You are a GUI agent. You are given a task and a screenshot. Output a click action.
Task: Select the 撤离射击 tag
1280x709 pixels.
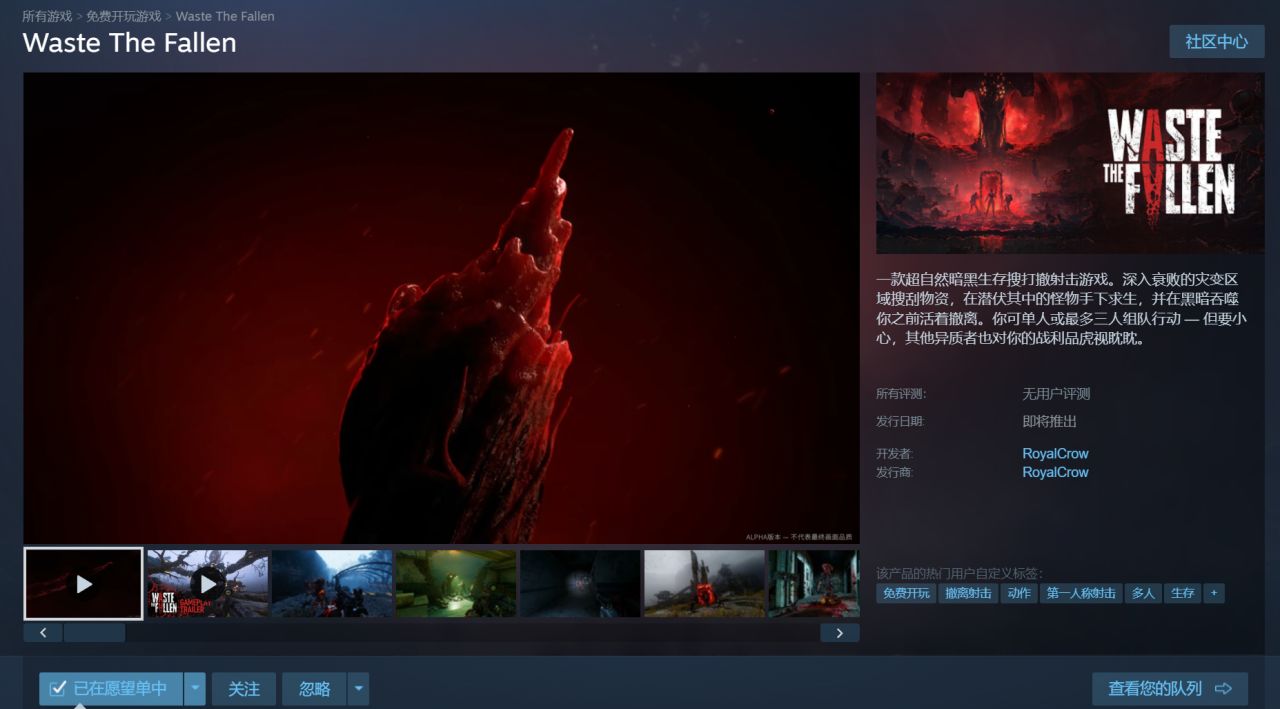coord(968,593)
